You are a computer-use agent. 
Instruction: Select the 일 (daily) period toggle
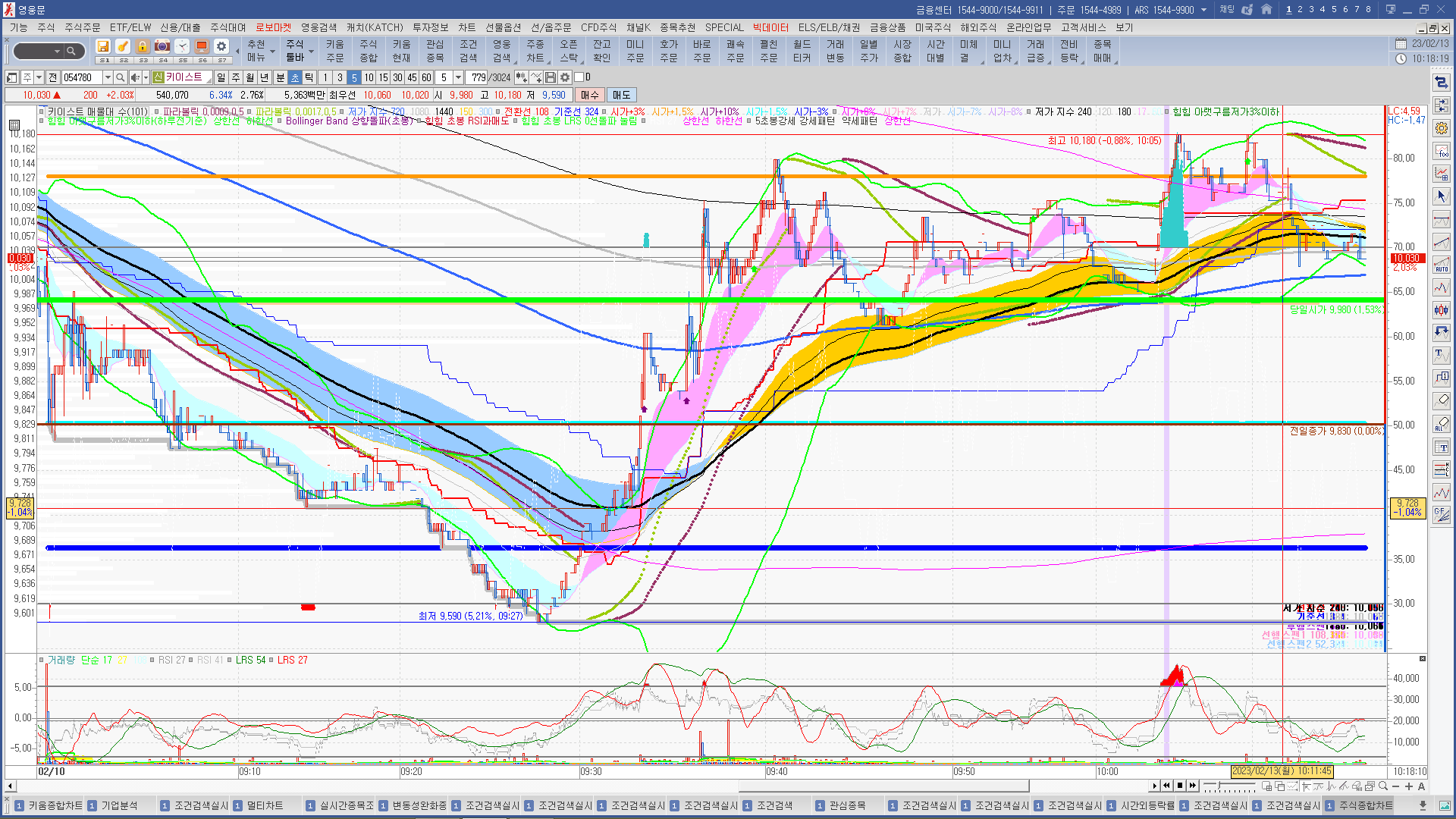pos(221,77)
